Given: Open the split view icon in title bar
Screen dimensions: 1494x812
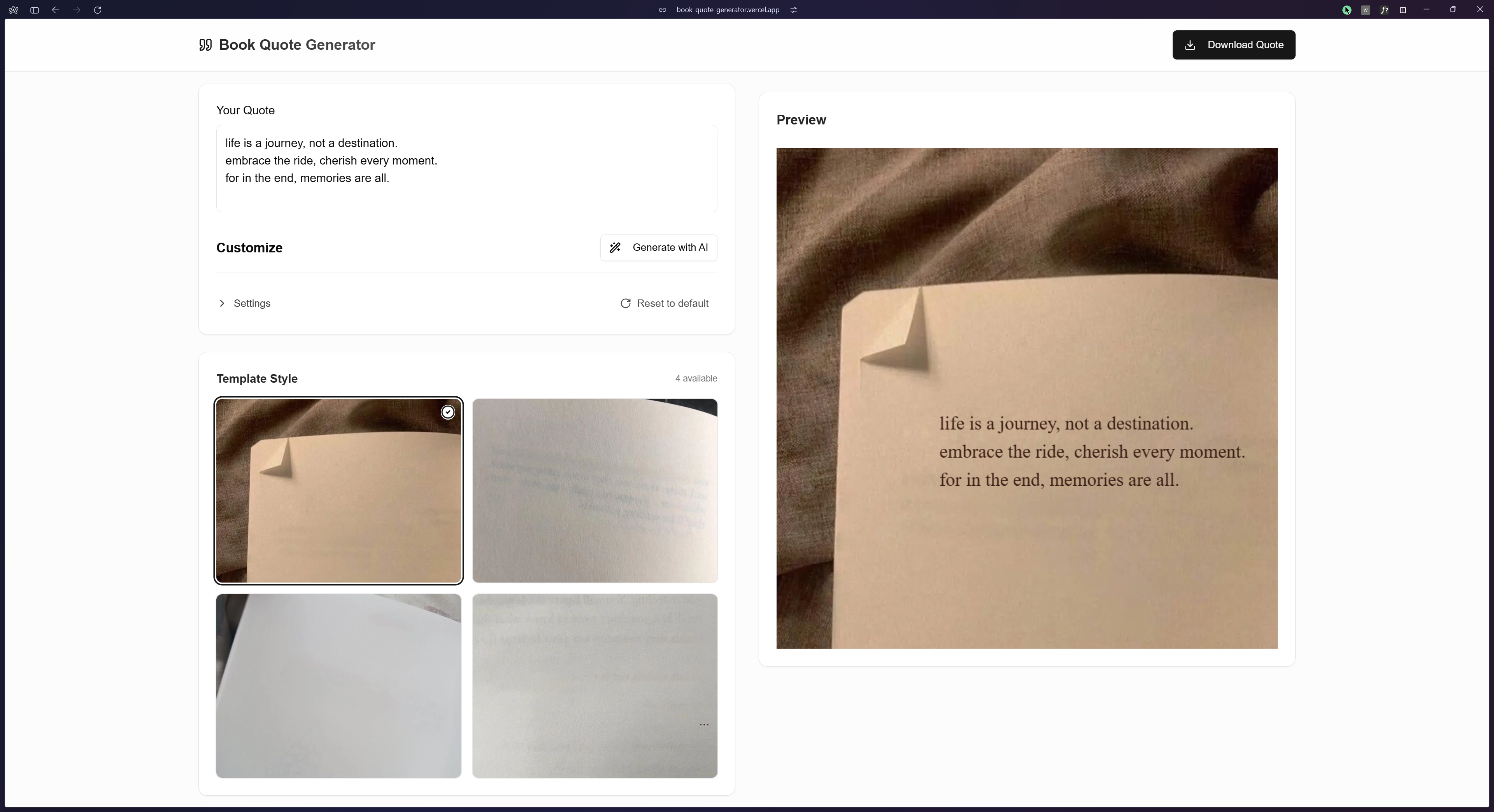Looking at the screenshot, I should [x=1403, y=10].
